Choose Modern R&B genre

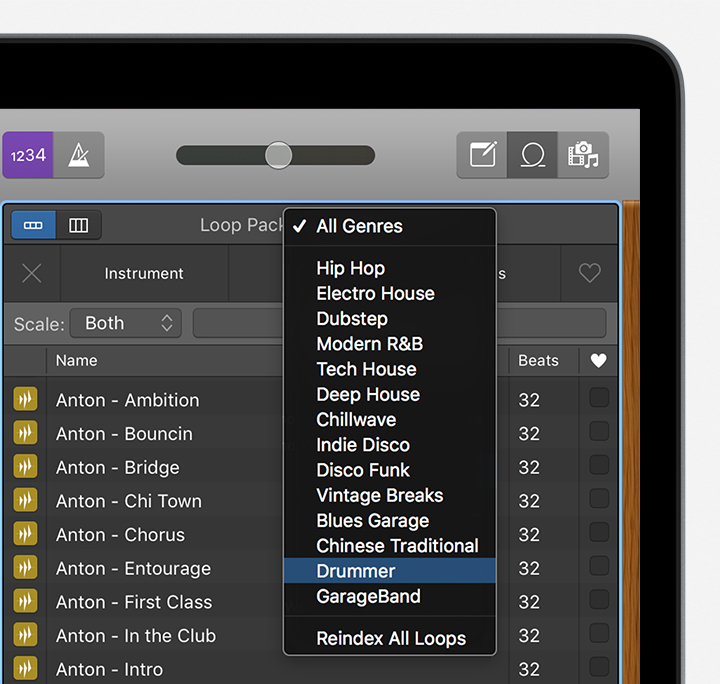(x=390, y=344)
